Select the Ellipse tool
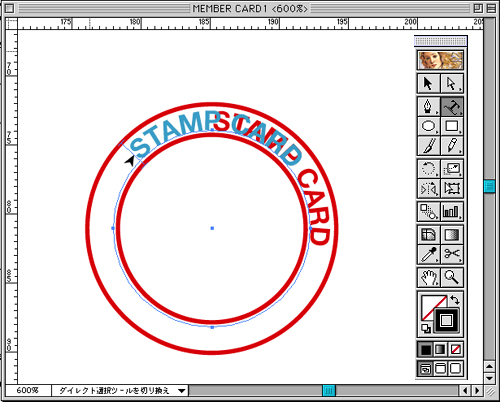 [x=428, y=126]
